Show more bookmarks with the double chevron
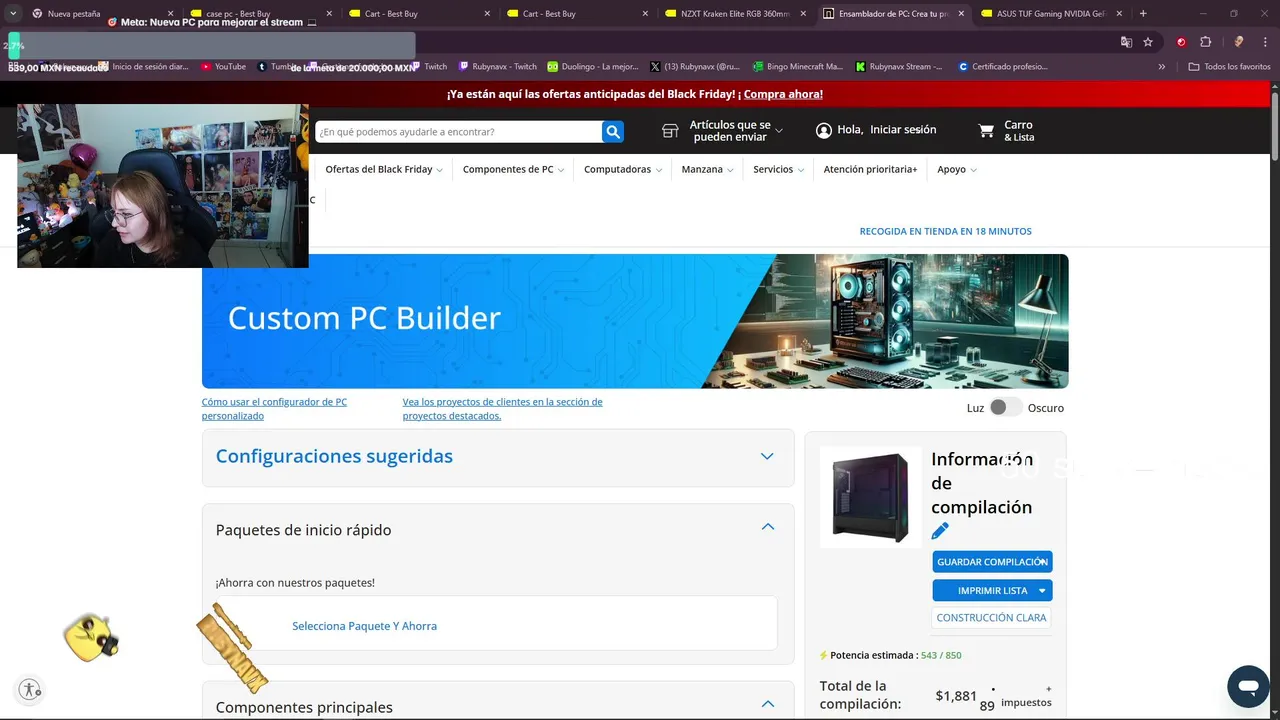This screenshot has width=1280, height=720. coord(1162,67)
